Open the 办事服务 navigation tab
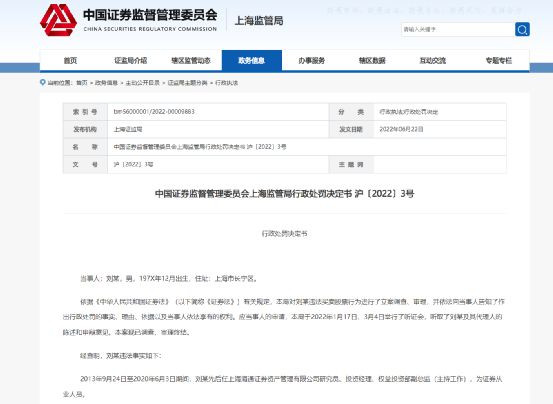 312,61
